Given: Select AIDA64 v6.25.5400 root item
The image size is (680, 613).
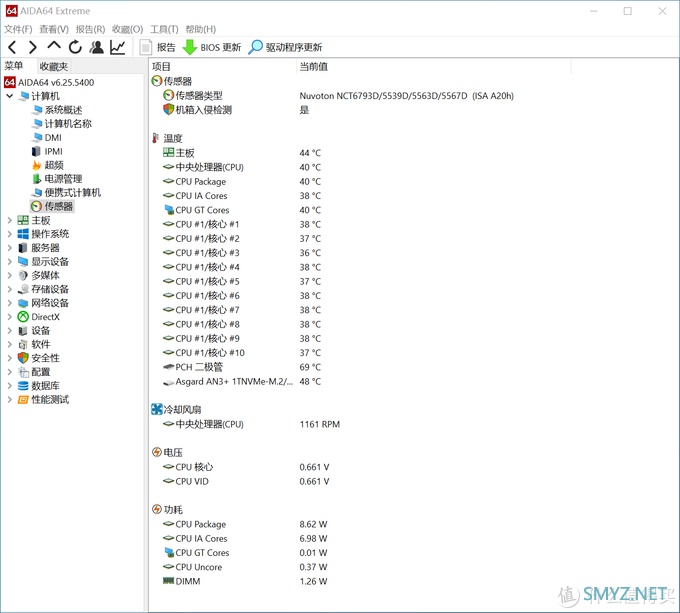Looking at the screenshot, I should coord(49,82).
